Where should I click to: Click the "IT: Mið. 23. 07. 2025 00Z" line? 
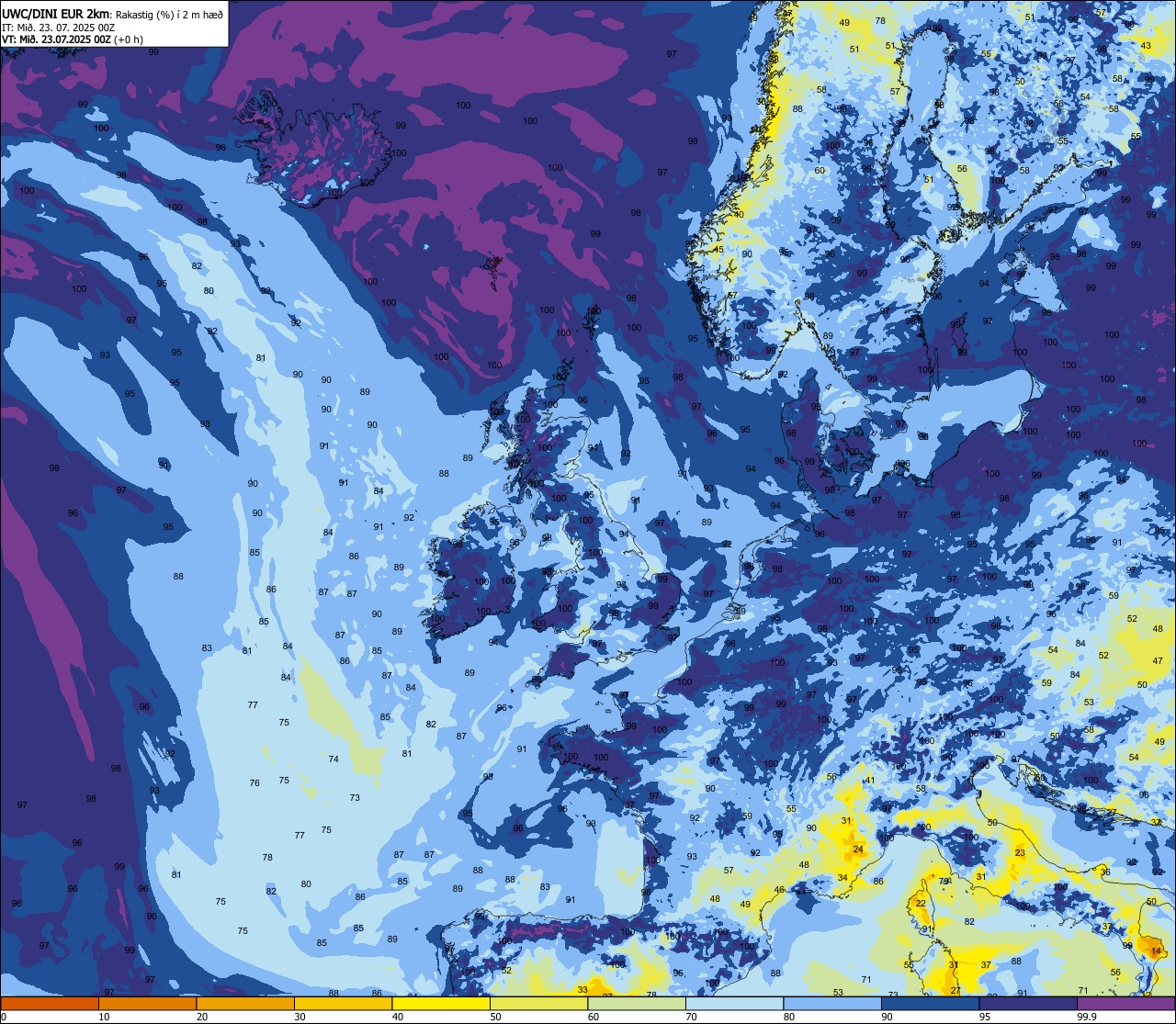tap(58, 27)
